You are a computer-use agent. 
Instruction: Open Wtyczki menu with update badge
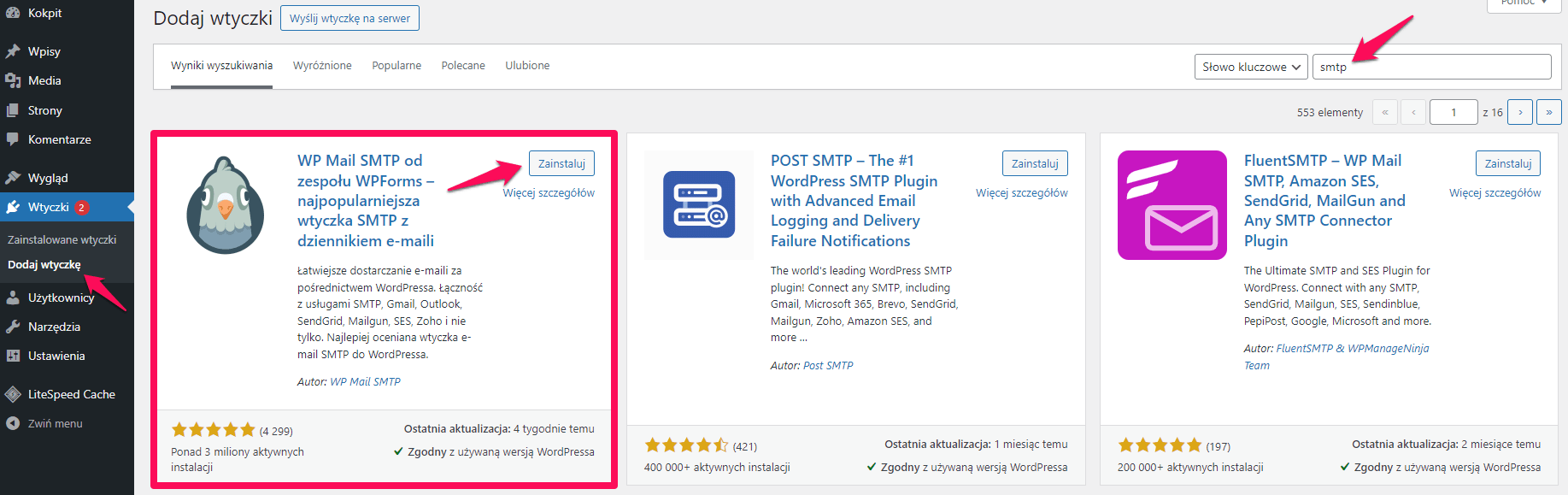(67, 207)
